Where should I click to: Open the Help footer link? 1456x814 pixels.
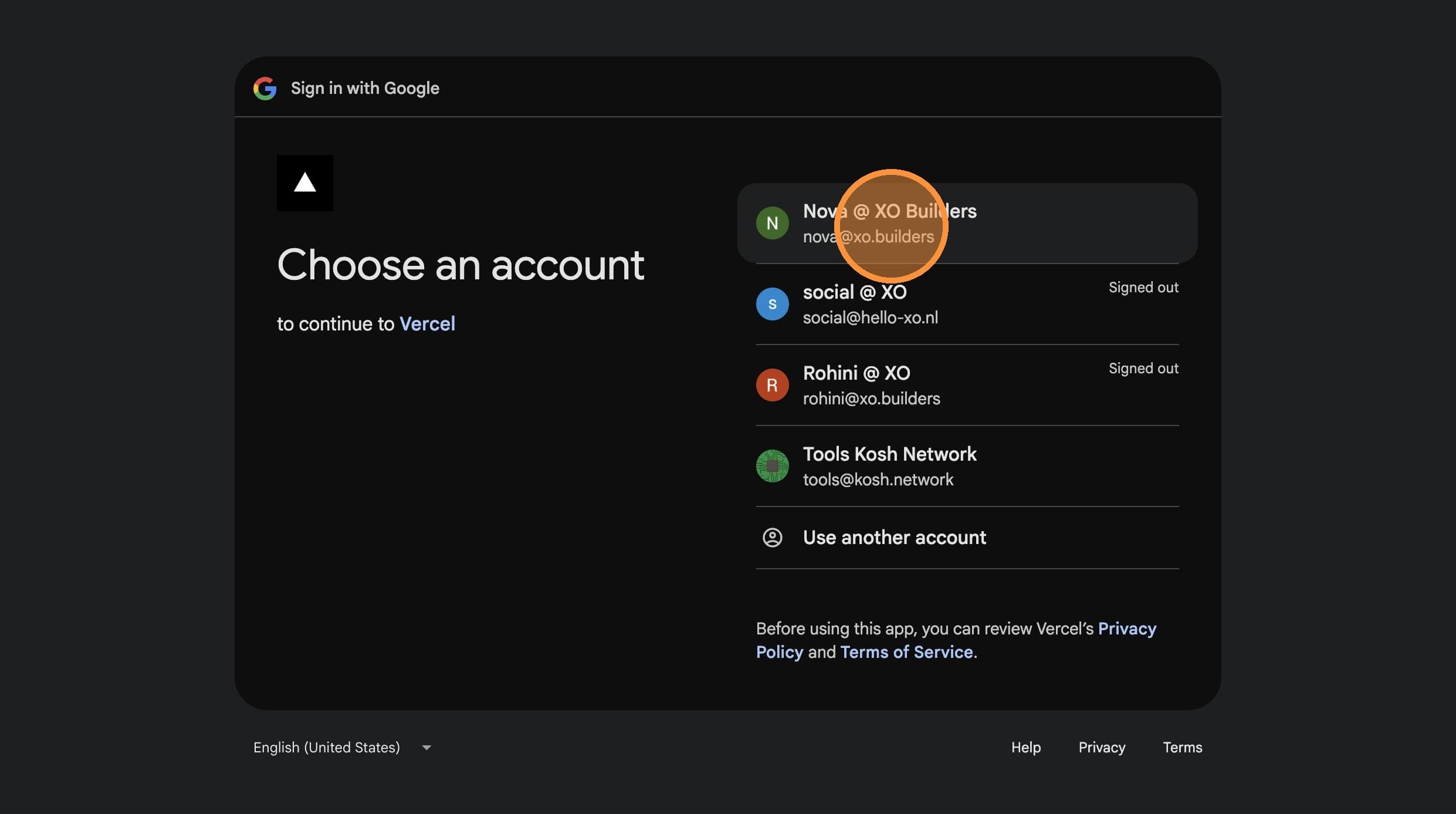coord(1026,748)
